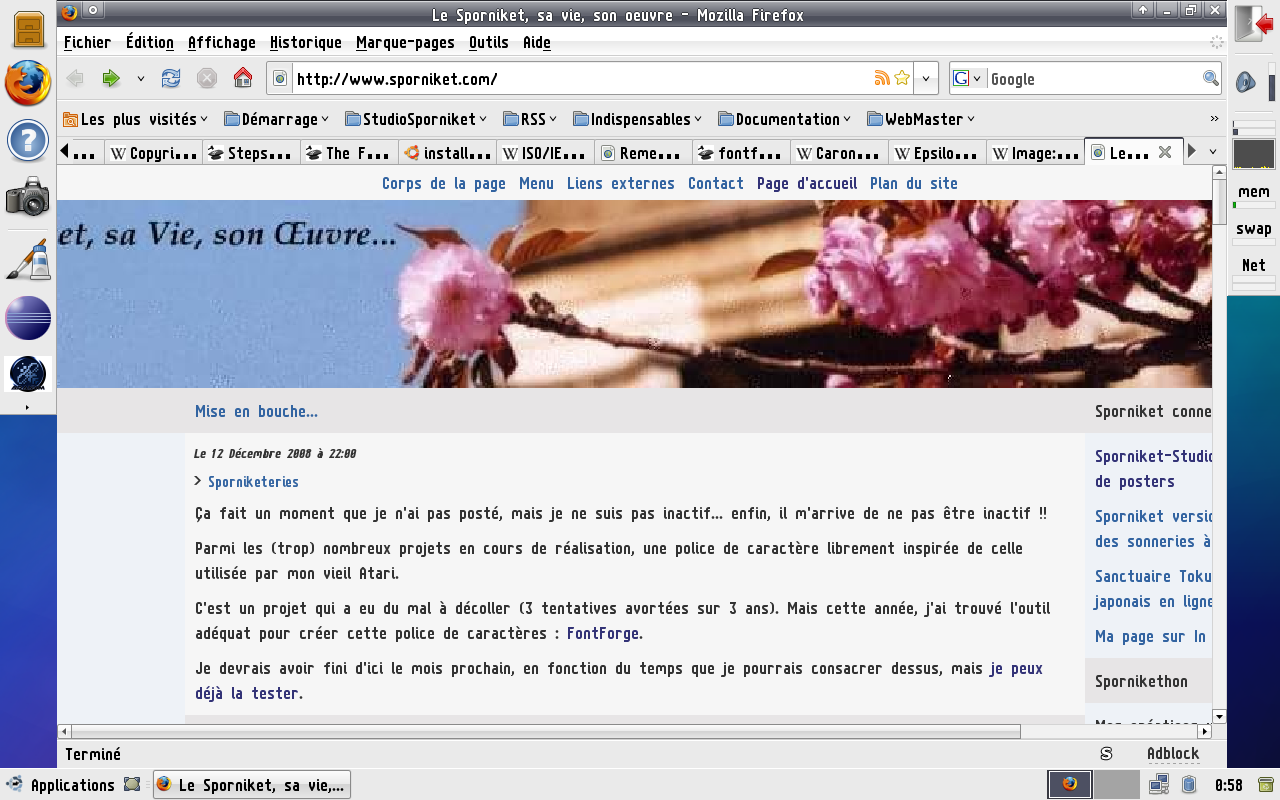
Task: Click the site identity icon in URL bar
Action: point(280,79)
